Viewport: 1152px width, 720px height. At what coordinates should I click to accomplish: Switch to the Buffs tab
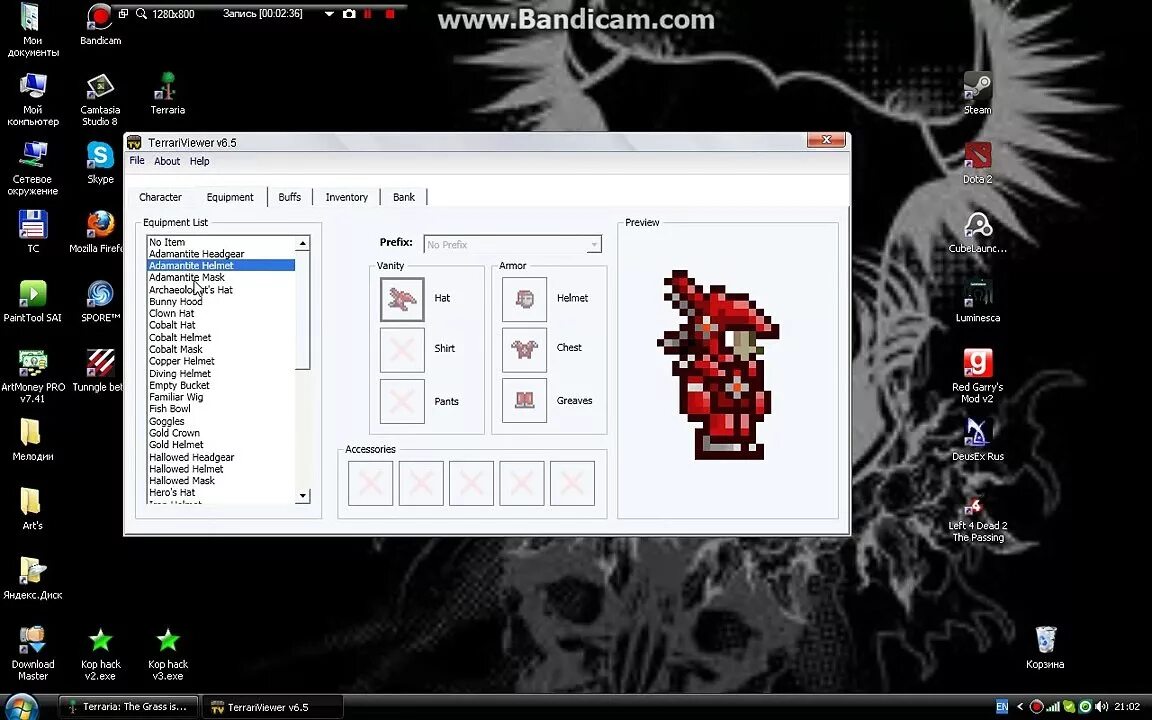289,197
